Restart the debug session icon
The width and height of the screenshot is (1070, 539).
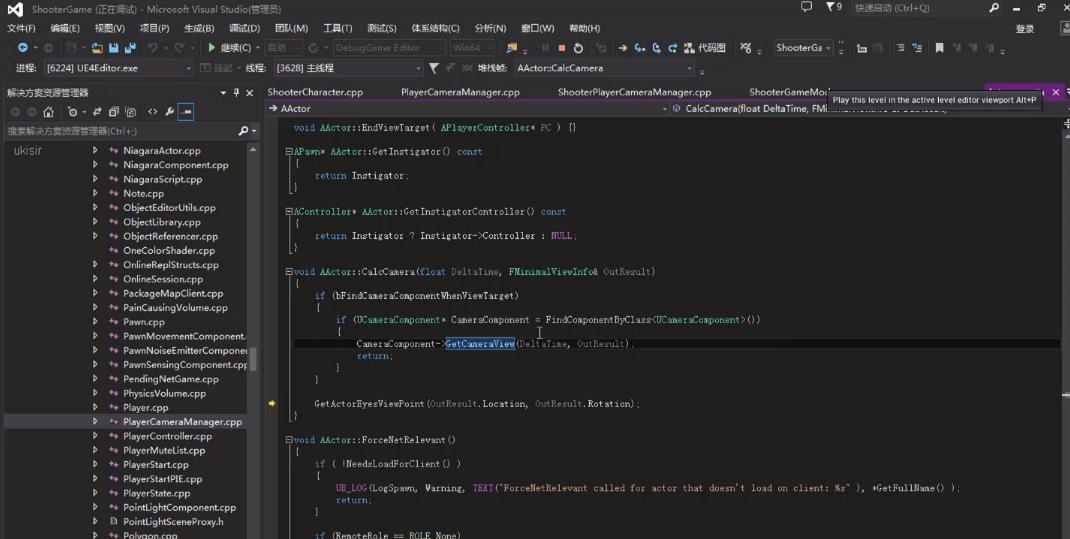(578, 48)
